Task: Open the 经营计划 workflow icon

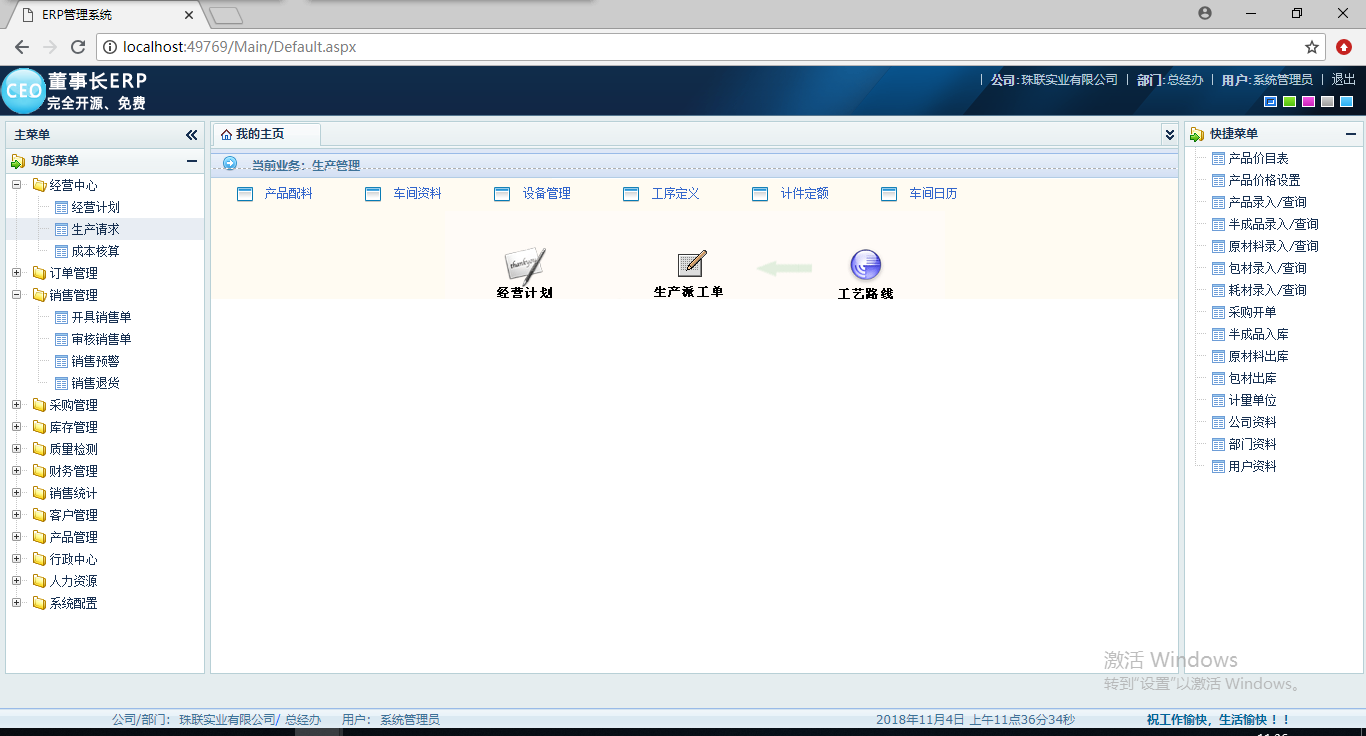Action: pos(525,265)
